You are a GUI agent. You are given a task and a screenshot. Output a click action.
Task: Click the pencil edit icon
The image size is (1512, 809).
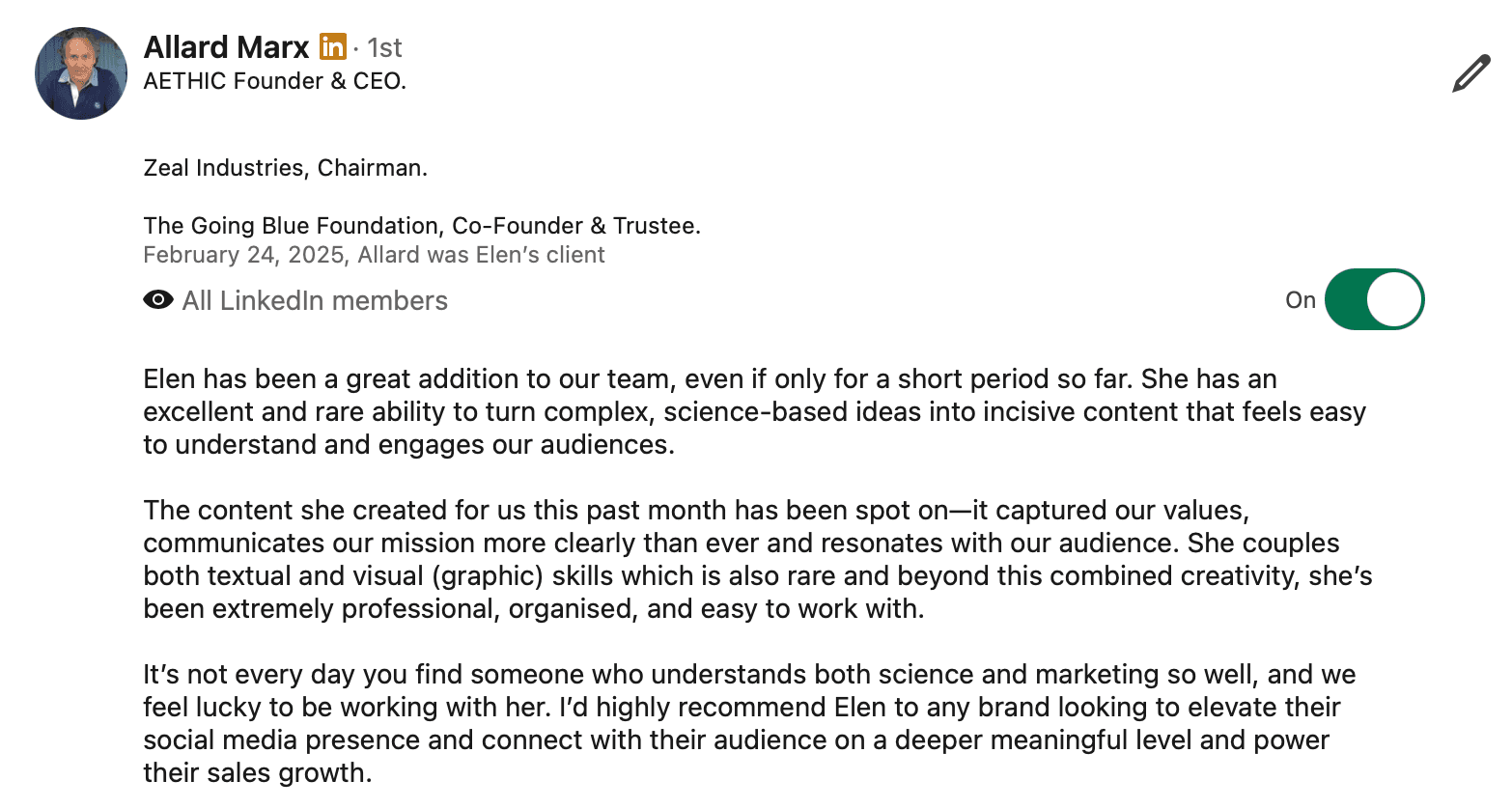point(1470,75)
